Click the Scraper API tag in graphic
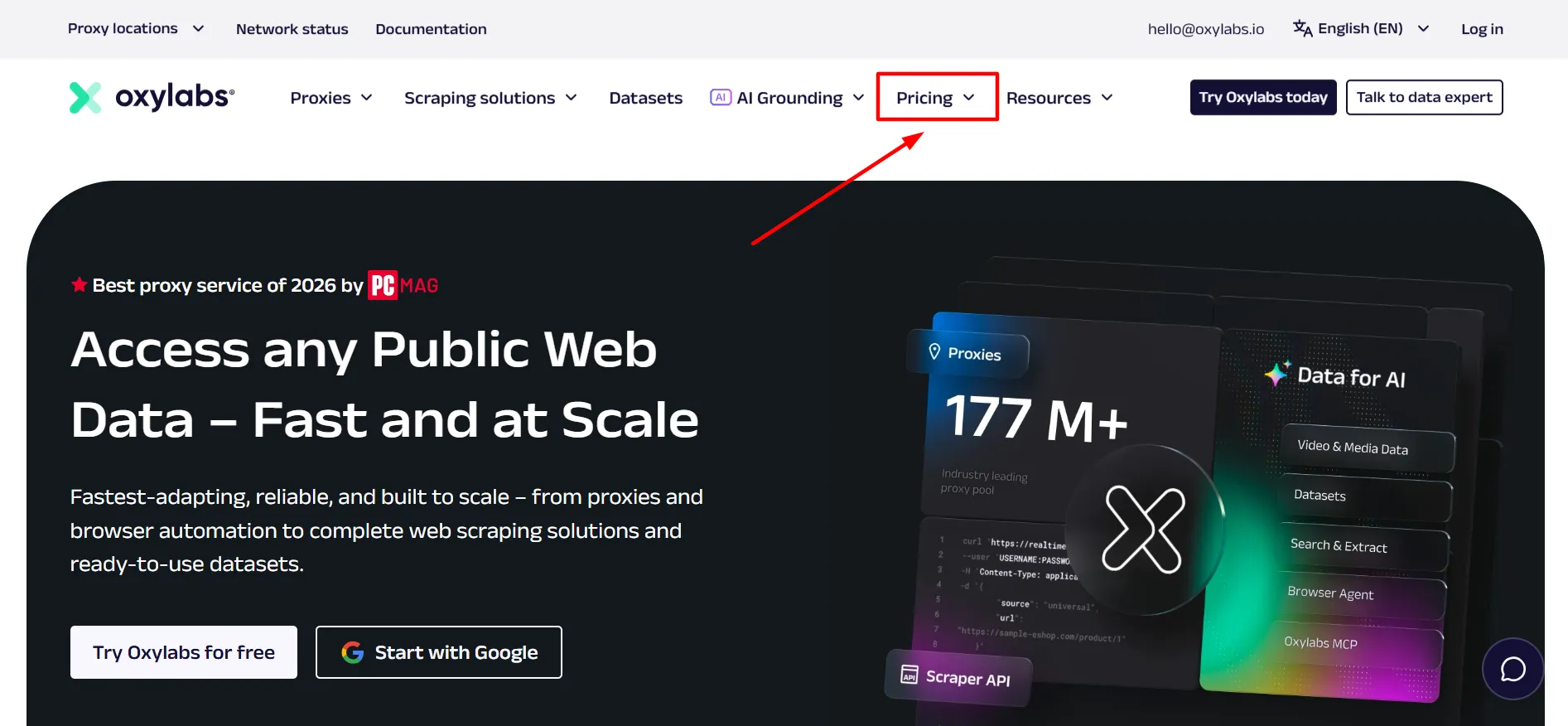Screen dimensions: 1568x726 (x=958, y=677)
